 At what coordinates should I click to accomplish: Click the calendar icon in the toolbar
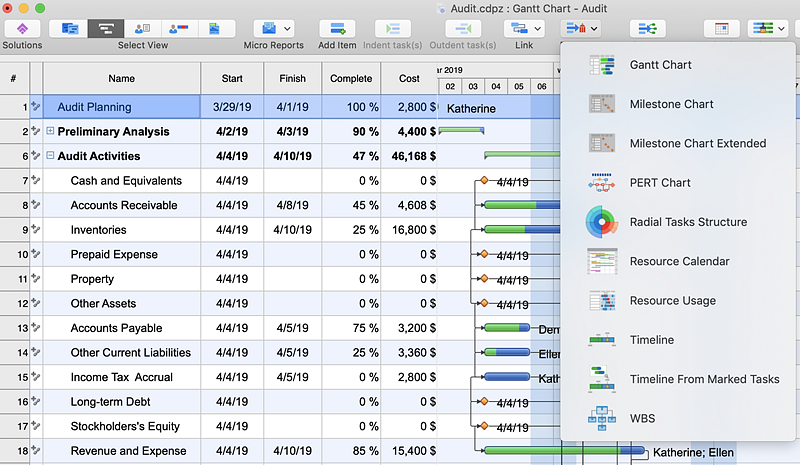click(722, 29)
